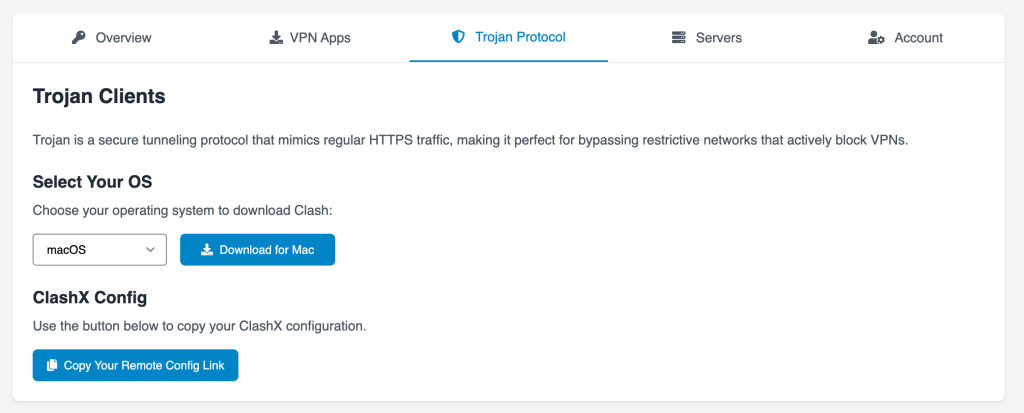Click the shield icon beside Trojan Protocol

point(458,37)
